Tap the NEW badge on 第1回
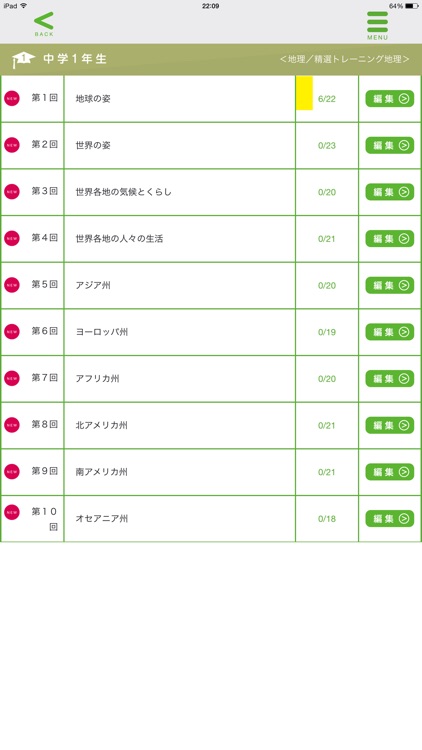Image resolution: width=422 pixels, height=750 pixels. (x=12, y=99)
